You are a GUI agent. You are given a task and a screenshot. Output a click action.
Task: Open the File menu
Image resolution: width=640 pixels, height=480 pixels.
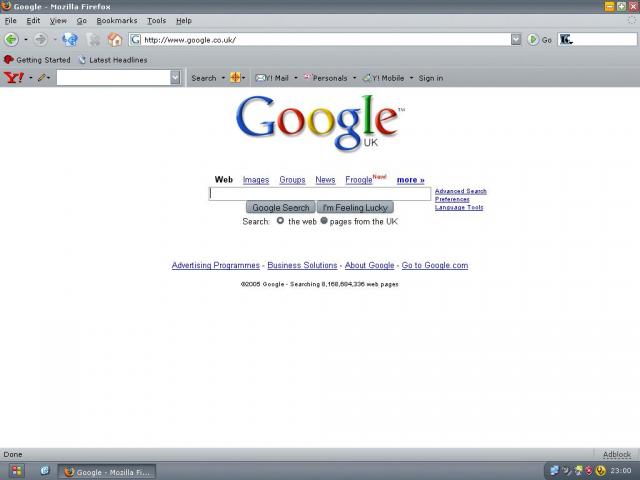[x=11, y=20]
